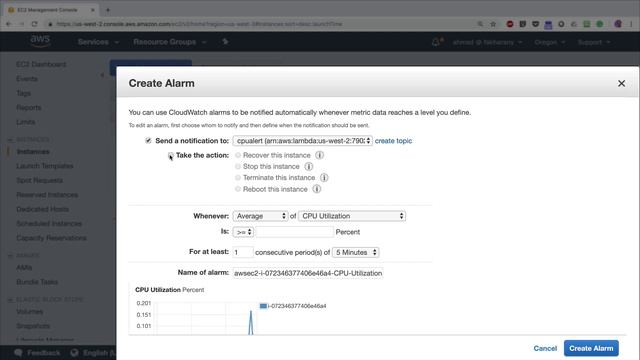
Task: Collapse the Elastic Block Store section
Action: pyautogui.click(x=10, y=300)
